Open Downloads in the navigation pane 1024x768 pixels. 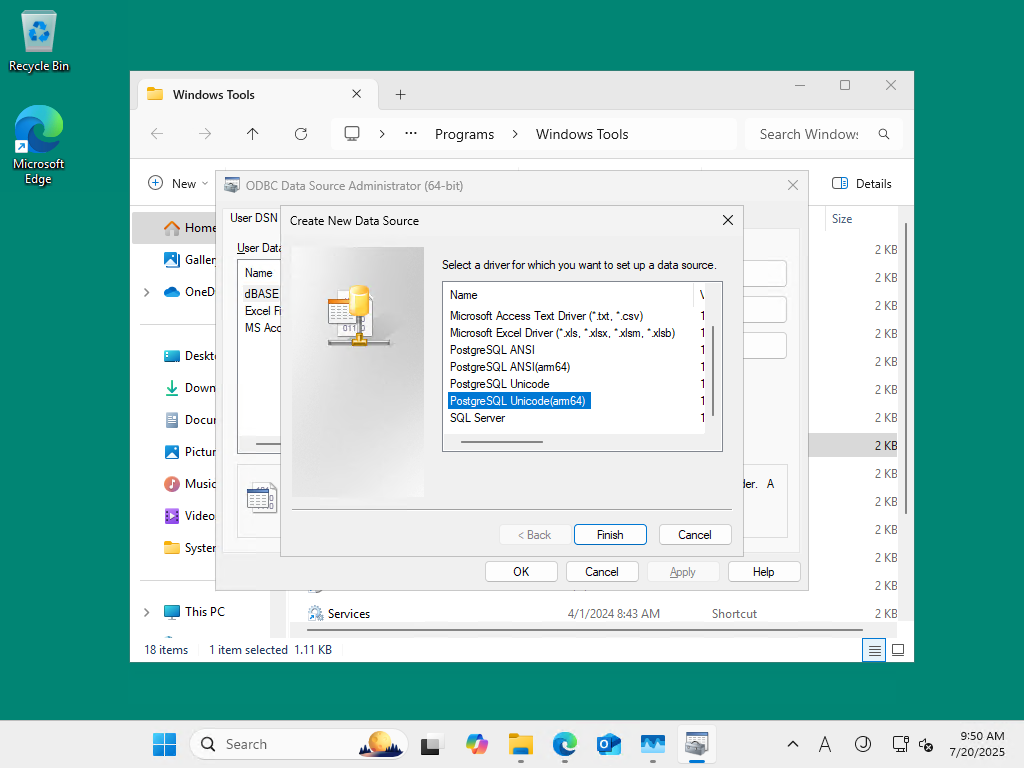click(189, 388)
